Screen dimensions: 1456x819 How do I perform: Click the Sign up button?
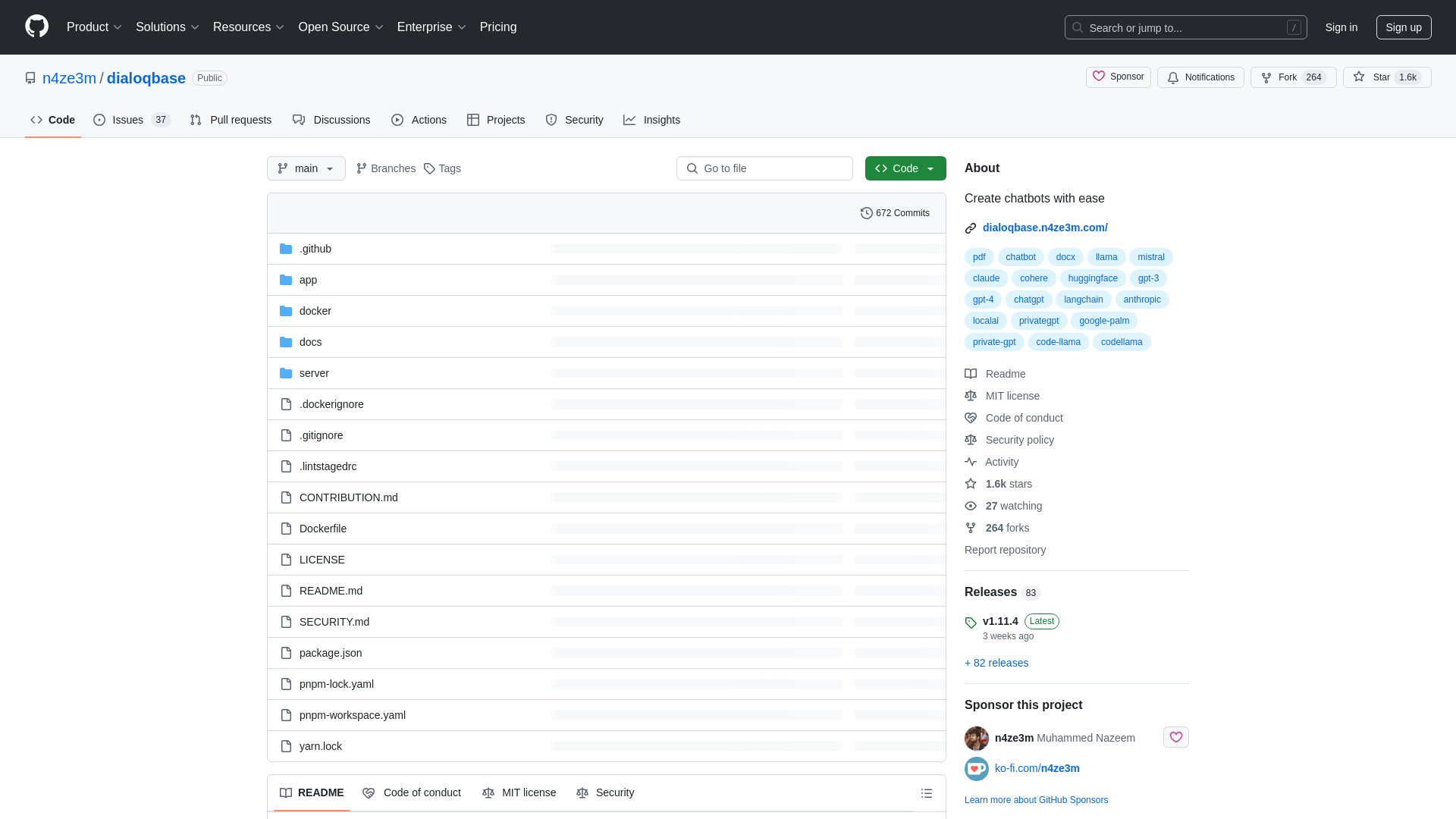coord(1404,27)
